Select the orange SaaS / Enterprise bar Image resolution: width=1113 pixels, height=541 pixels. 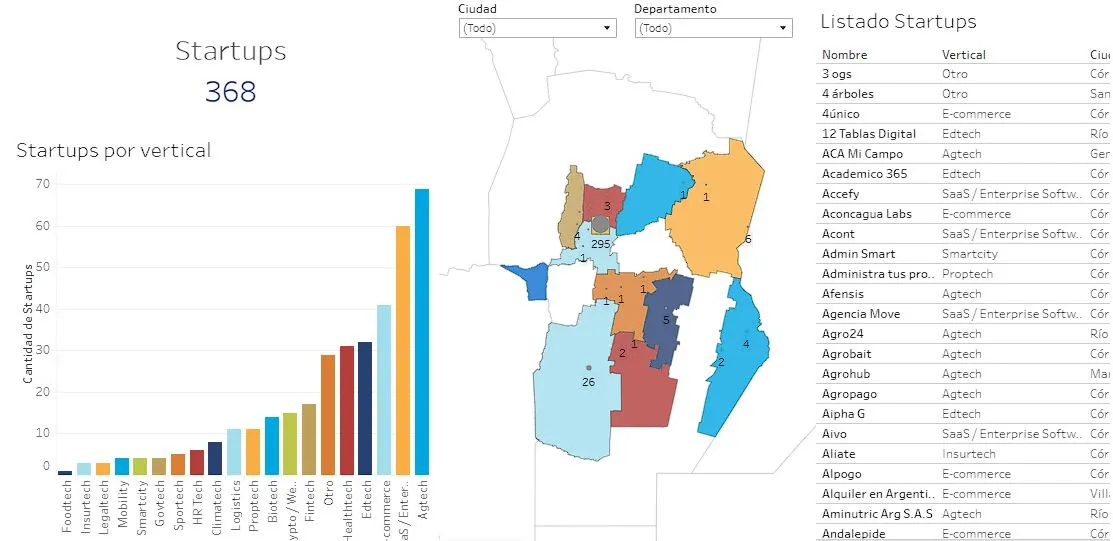click(x=403, y=350)
